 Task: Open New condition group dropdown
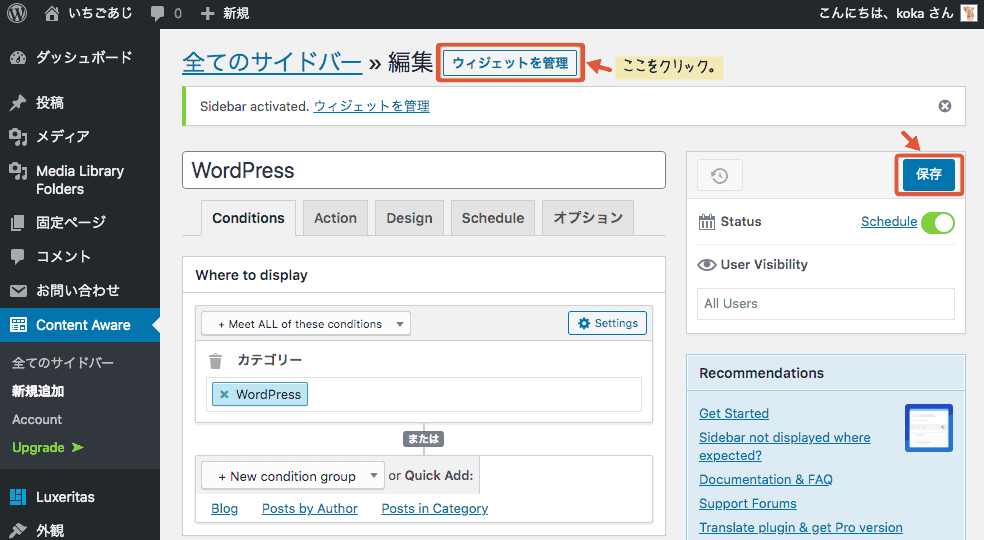pos(292,476)
